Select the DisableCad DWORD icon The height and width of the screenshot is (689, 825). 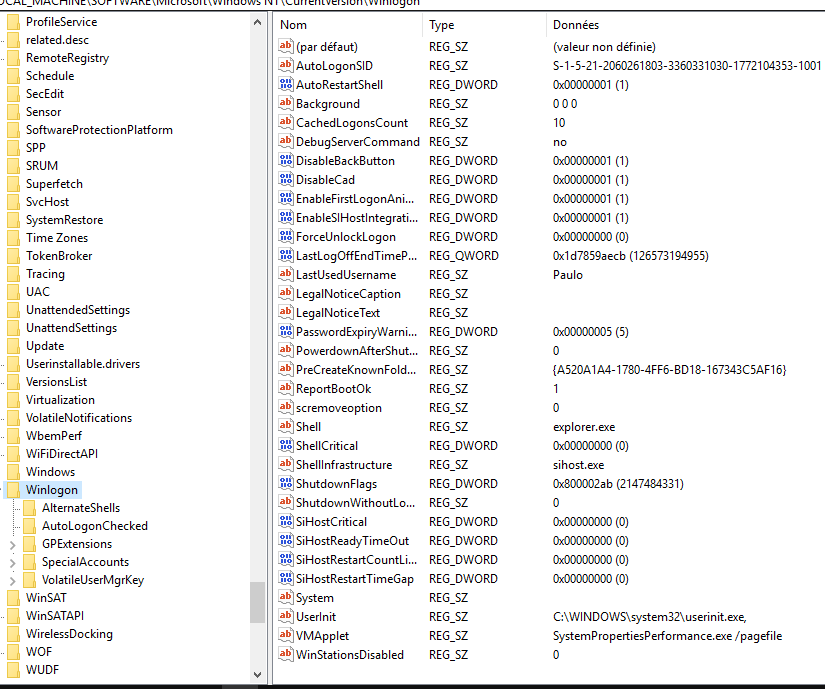(286, 179)
